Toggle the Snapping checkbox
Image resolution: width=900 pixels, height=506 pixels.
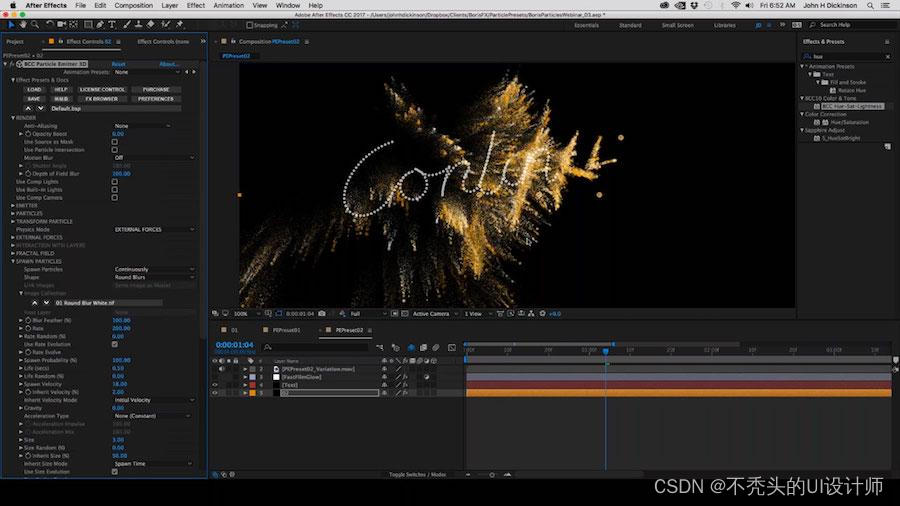coord(250,25)
